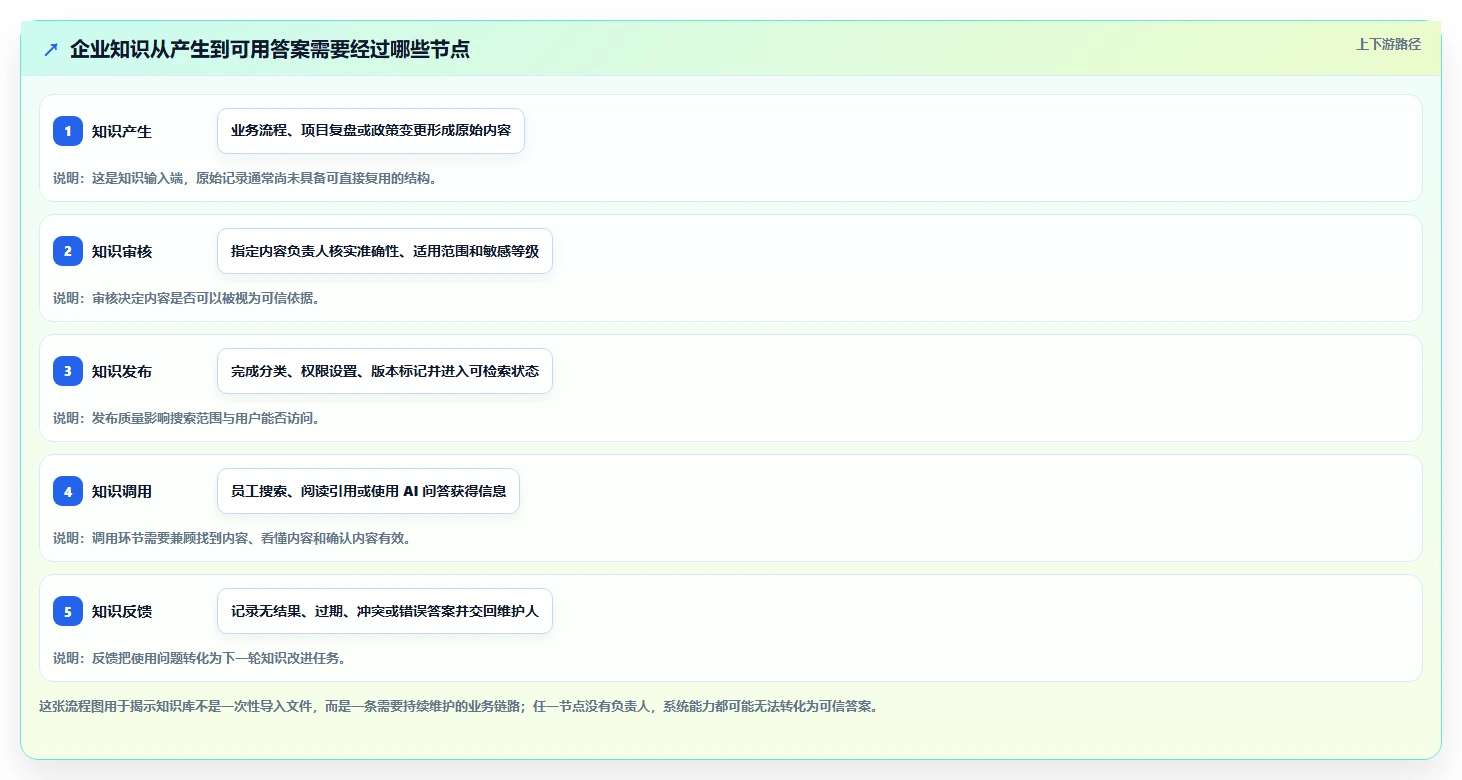
Task: Click the box 业务流程、项目复盘或政策变更形成原始内容
Action: [x=371, y=131]
